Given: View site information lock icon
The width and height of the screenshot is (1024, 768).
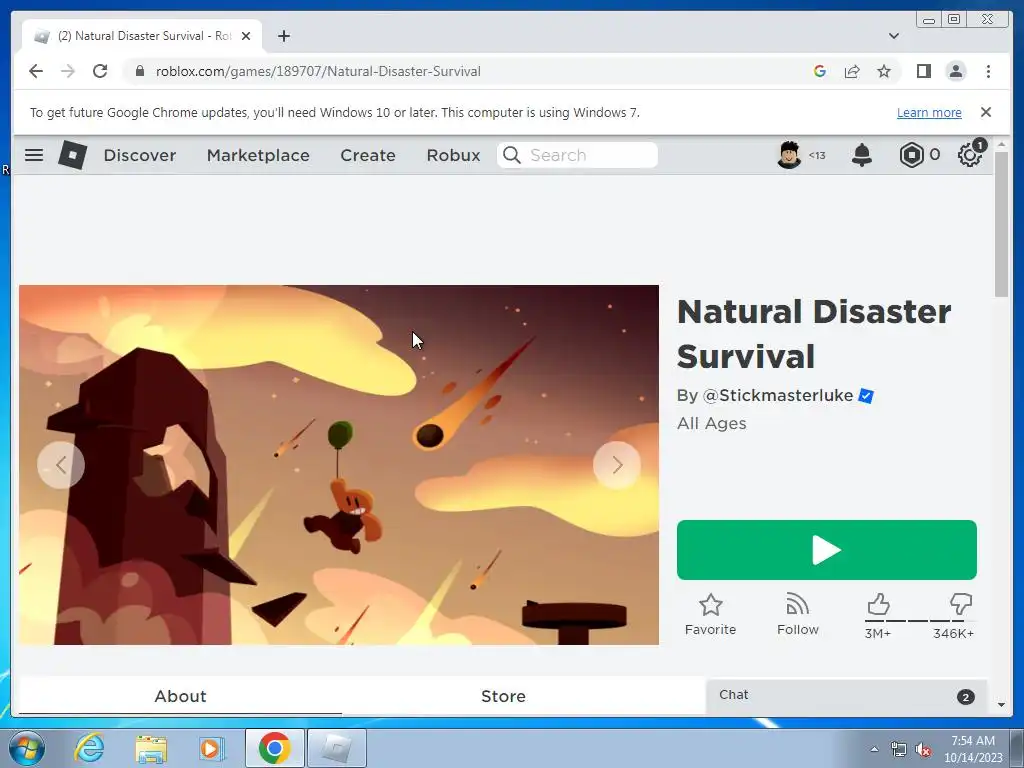Looking at the screenshot, I should [x=139, y=71].
